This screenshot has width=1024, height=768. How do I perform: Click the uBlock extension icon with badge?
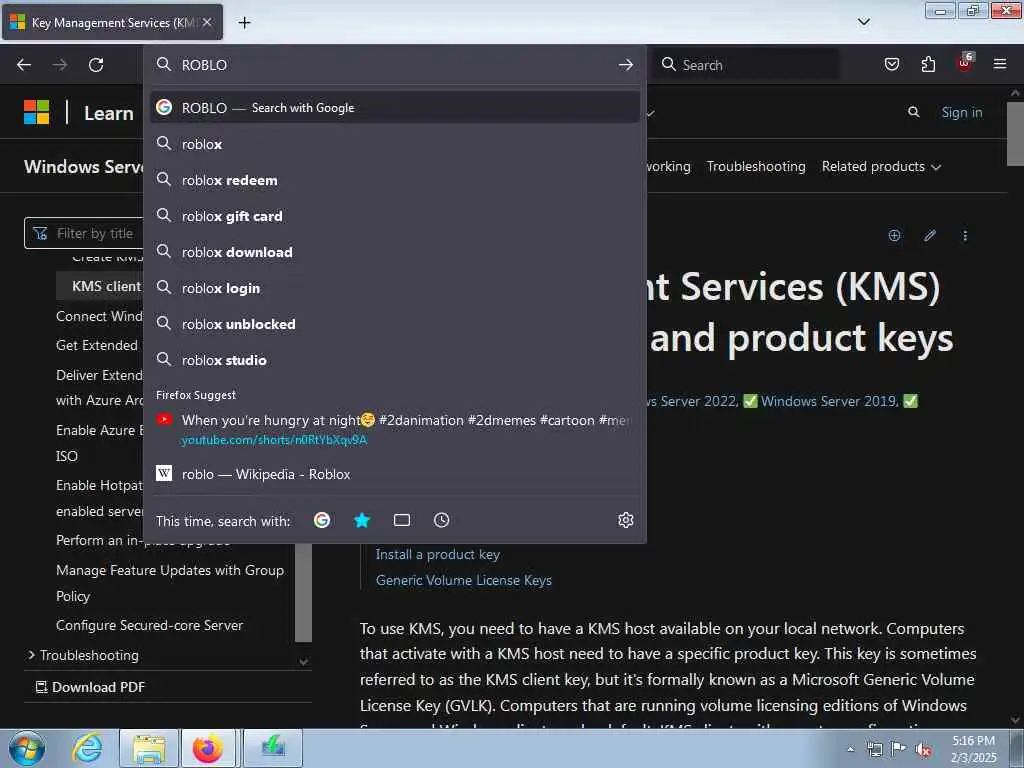[965, 63]
